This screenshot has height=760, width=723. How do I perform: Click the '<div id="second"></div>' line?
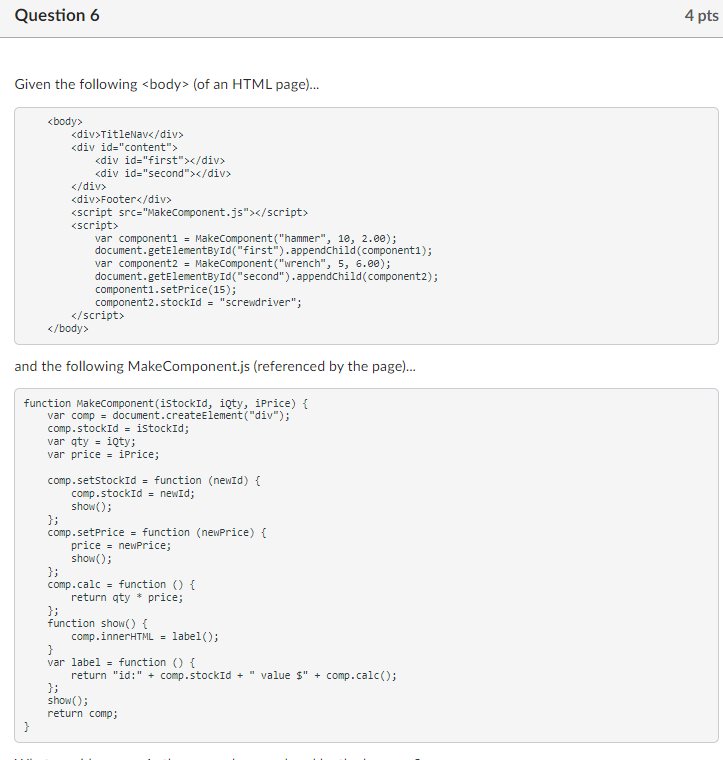pos(163,174)
